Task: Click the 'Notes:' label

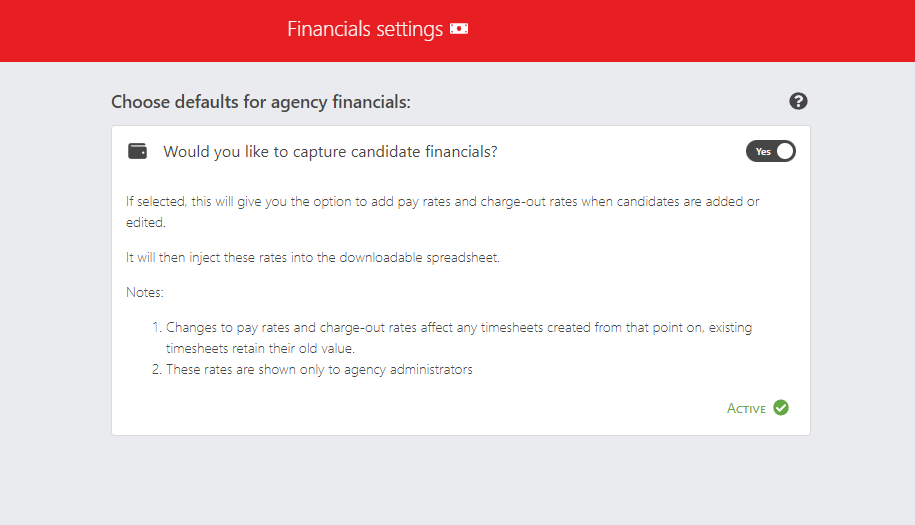Action: (x=145, y=292)
